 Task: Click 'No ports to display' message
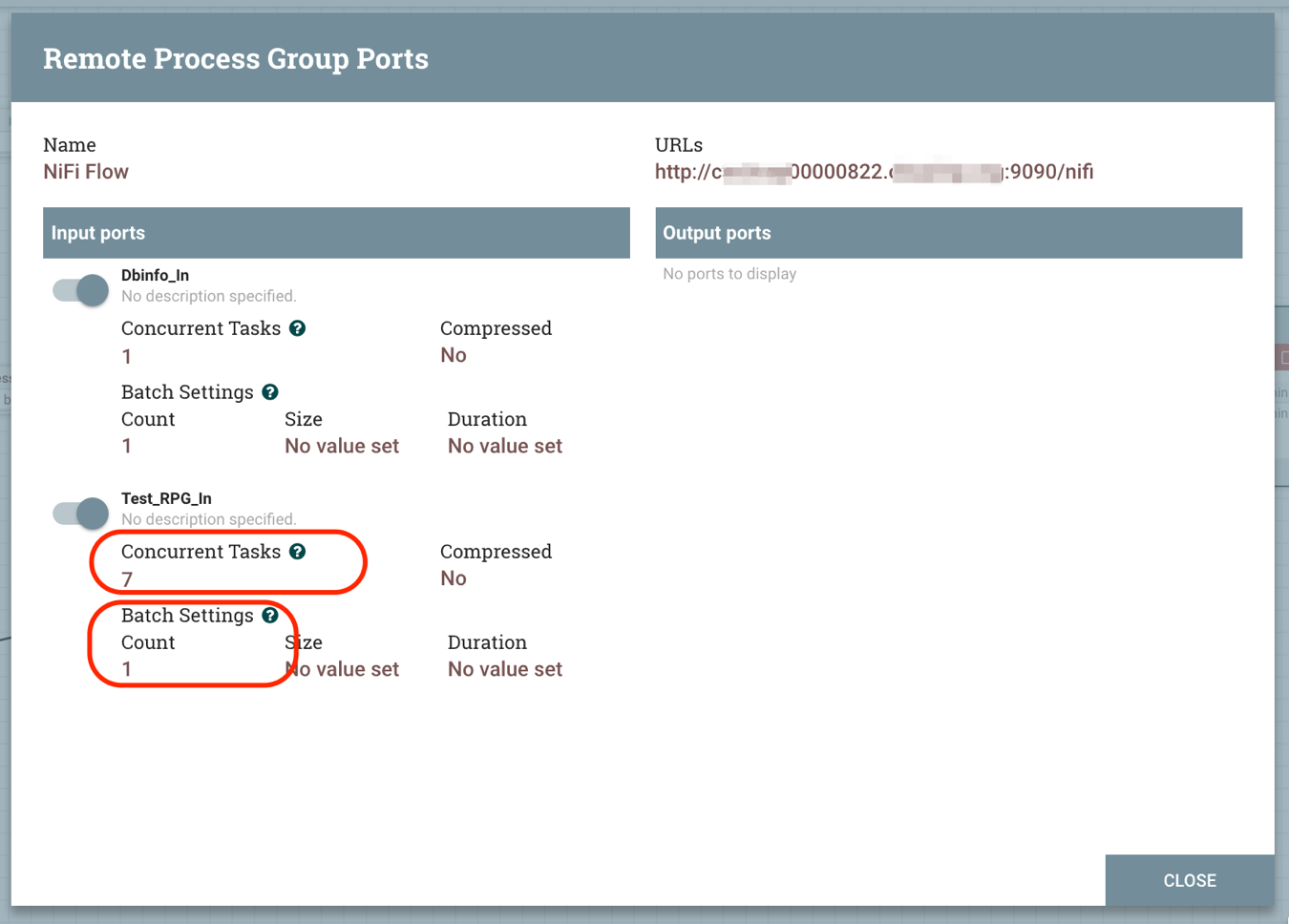coord(729,274)
